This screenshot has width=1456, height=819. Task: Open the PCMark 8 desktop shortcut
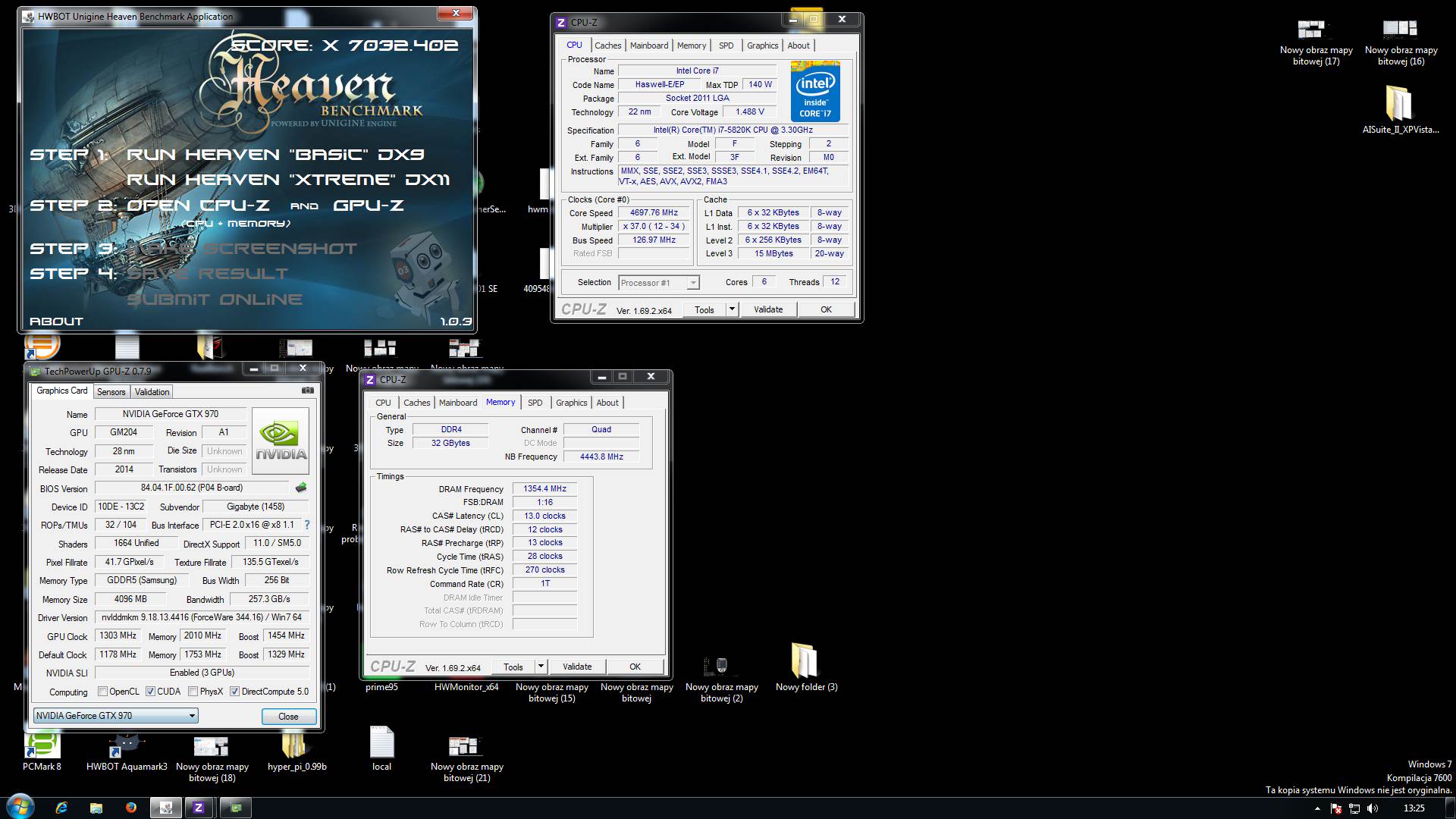coord(42,752)
